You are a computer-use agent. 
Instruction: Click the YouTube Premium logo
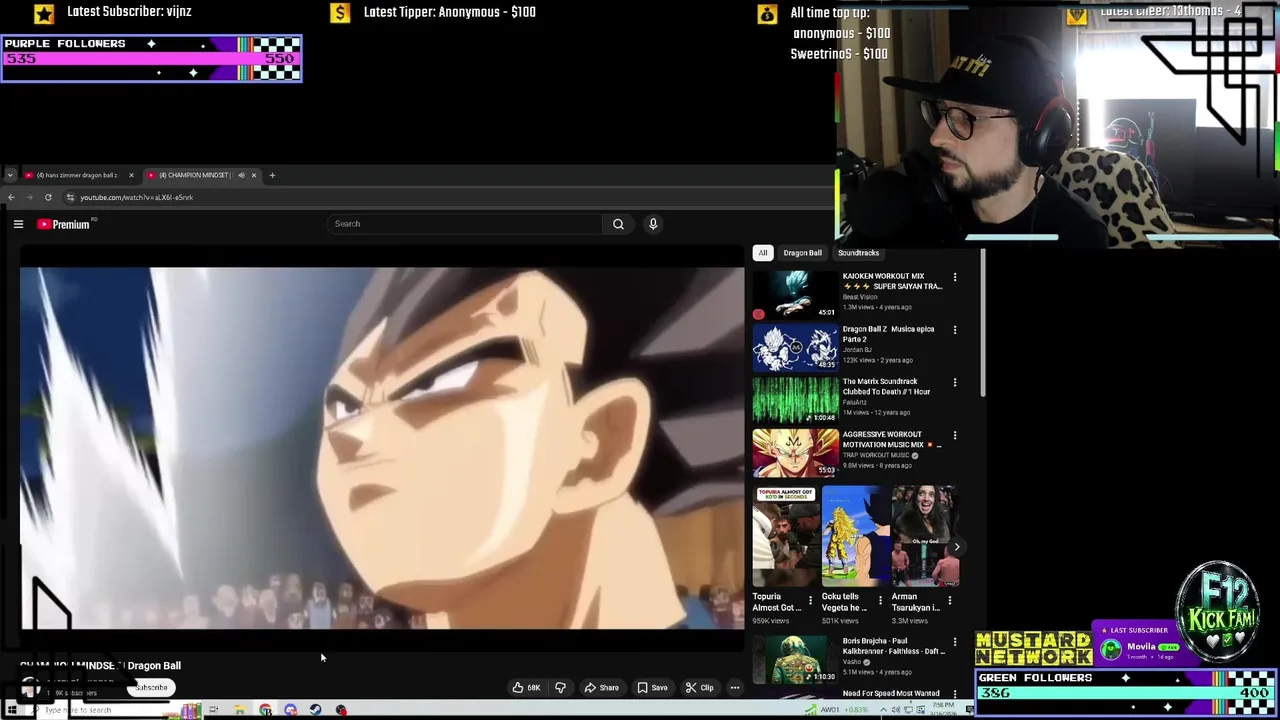coord(64,224)
